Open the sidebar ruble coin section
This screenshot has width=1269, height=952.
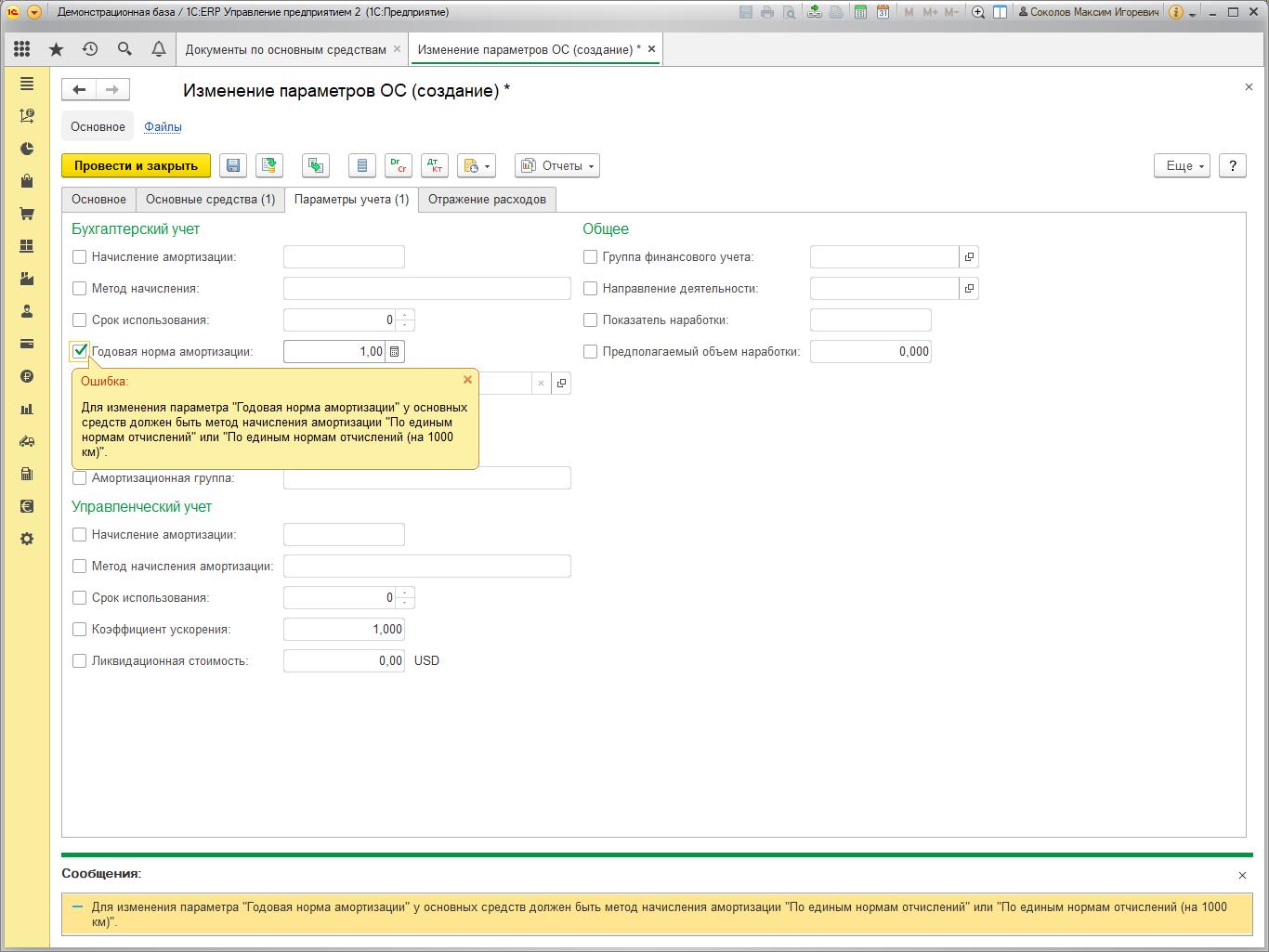point(27,376)
